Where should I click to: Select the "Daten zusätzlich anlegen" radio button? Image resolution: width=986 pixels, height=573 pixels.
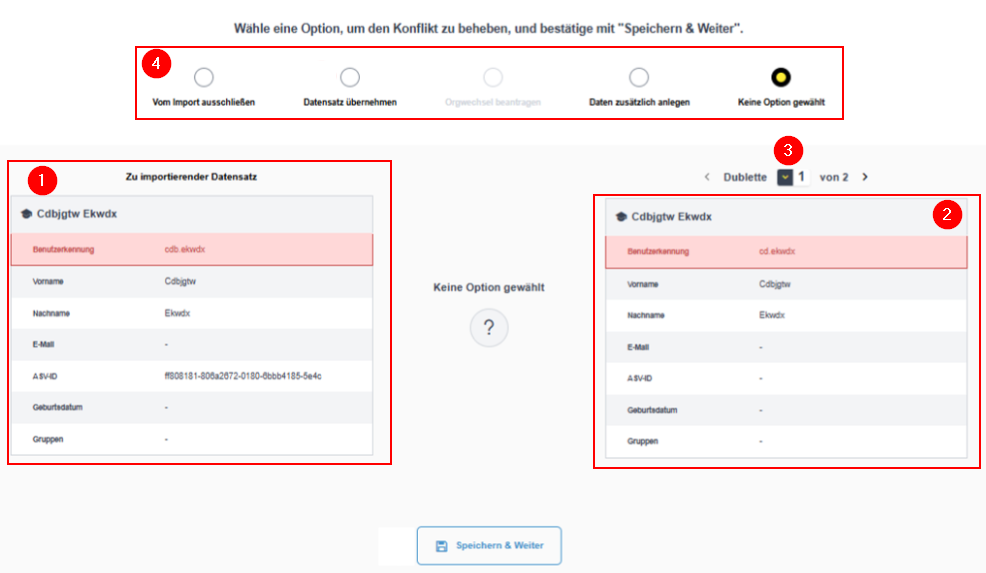[639, 78]
